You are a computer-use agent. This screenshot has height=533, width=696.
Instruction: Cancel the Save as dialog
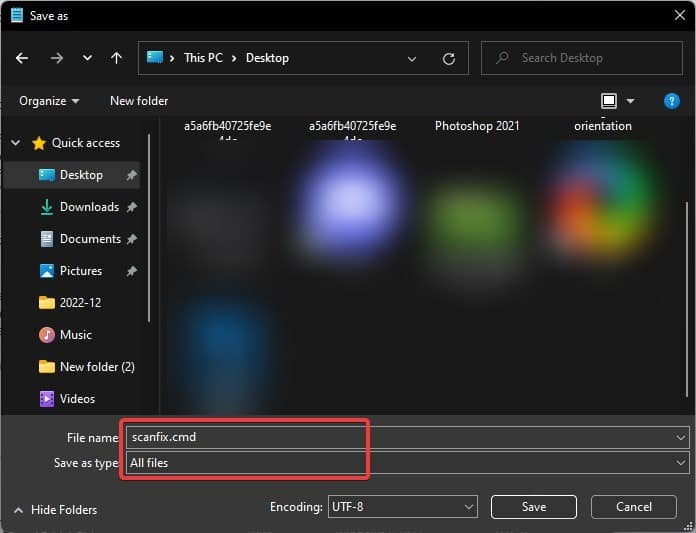(634, 507)
